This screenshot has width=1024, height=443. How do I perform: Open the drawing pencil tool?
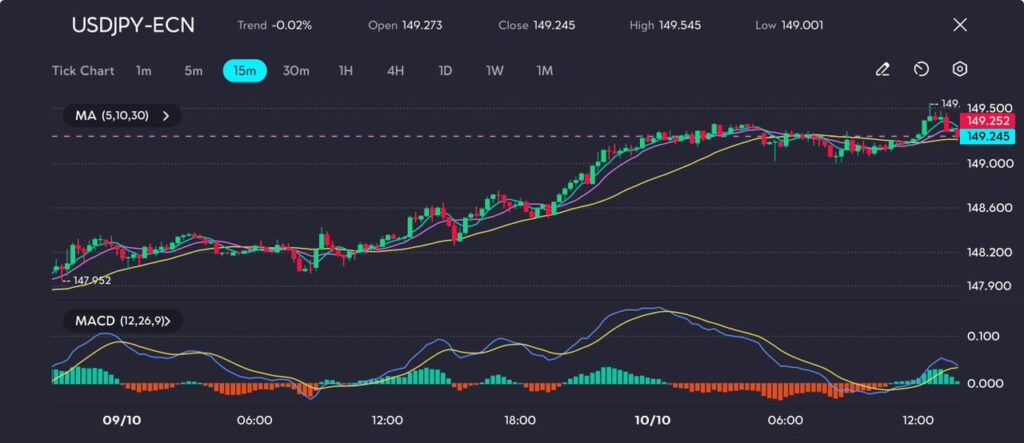pyautogui.click(x=882, y=70)
